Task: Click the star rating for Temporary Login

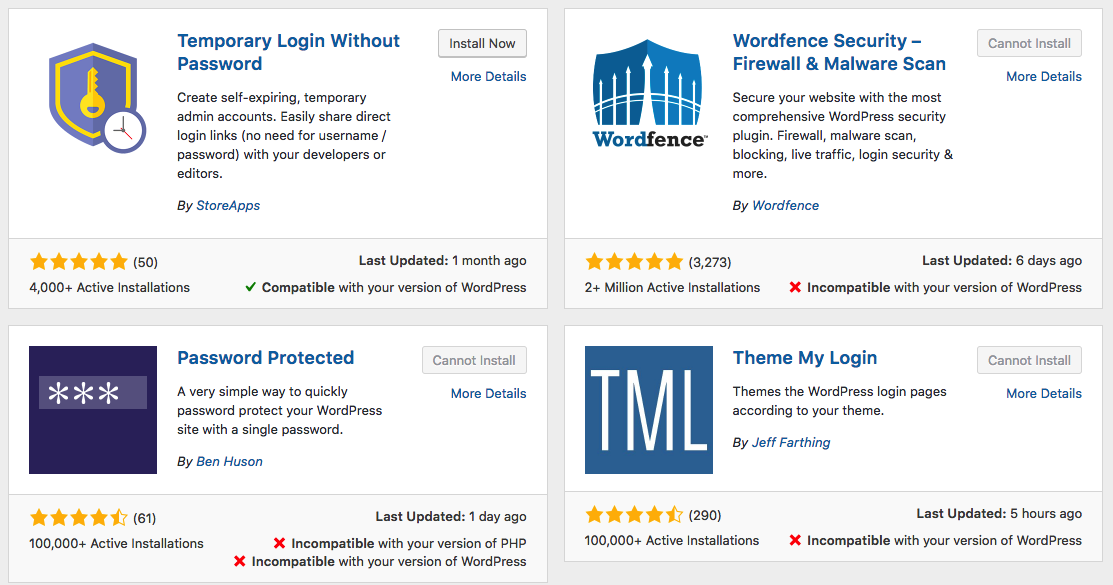Action: pos(79,262)
